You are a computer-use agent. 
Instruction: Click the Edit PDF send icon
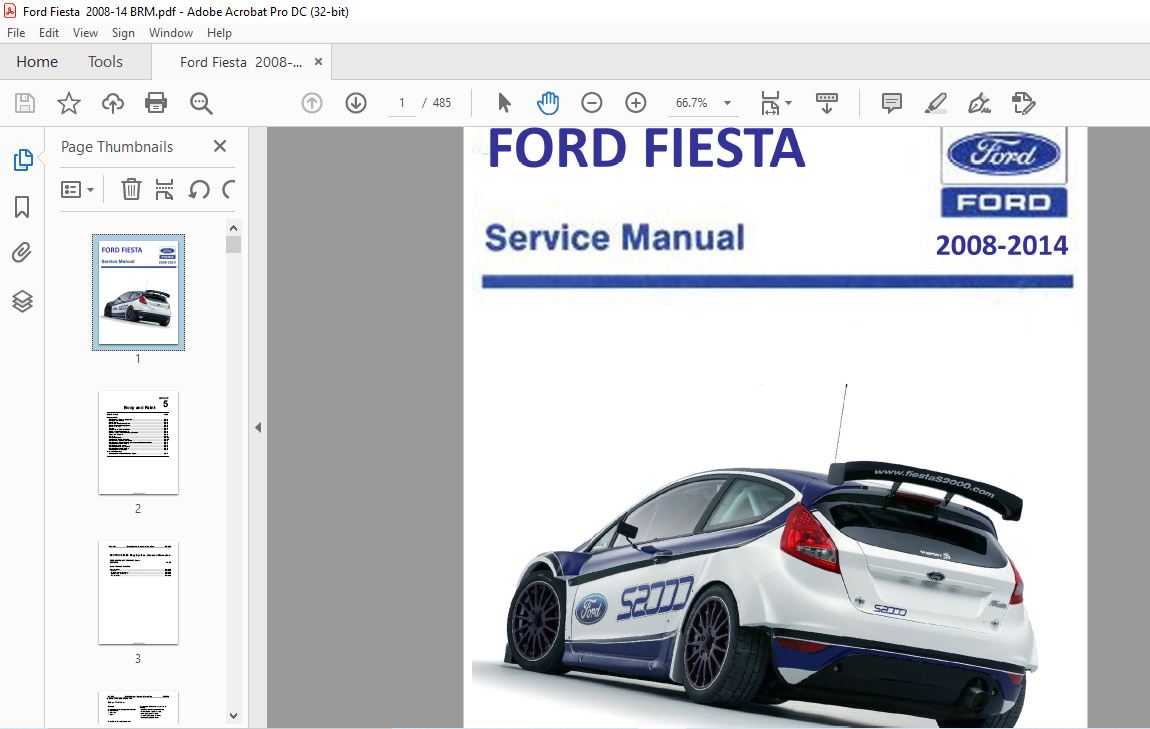[1023, 103]
